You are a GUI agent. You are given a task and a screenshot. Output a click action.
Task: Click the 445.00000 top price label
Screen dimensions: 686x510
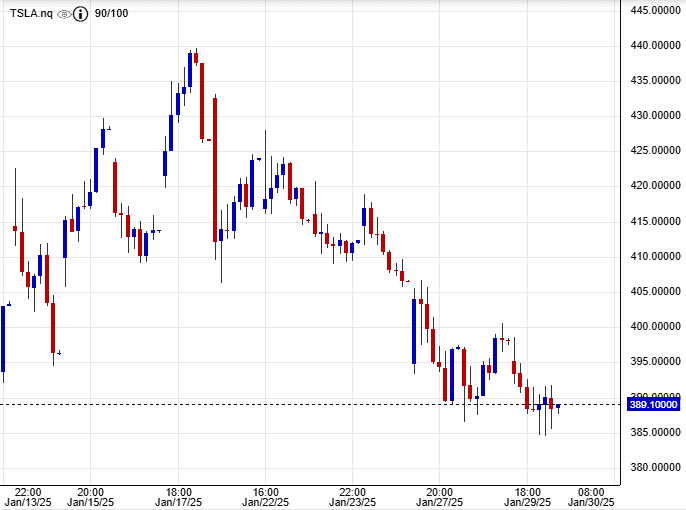coord(655,10)
